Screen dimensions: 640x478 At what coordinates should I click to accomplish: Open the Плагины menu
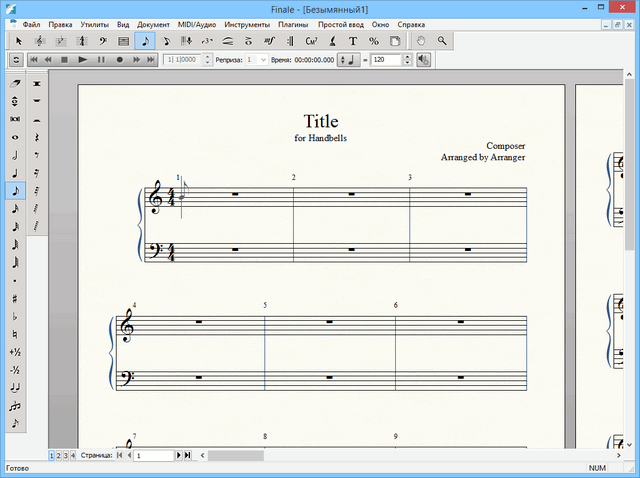tap(293, 23)
